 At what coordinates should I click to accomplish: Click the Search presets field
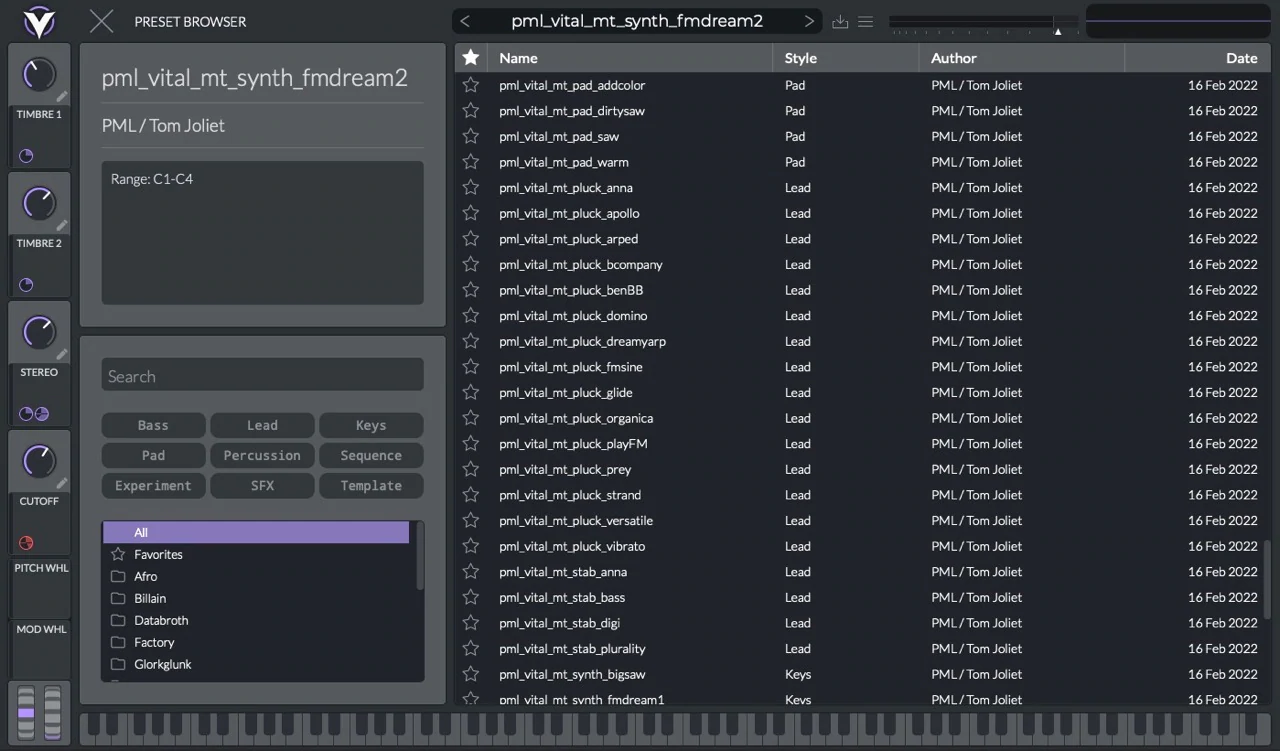click(262, 376)
